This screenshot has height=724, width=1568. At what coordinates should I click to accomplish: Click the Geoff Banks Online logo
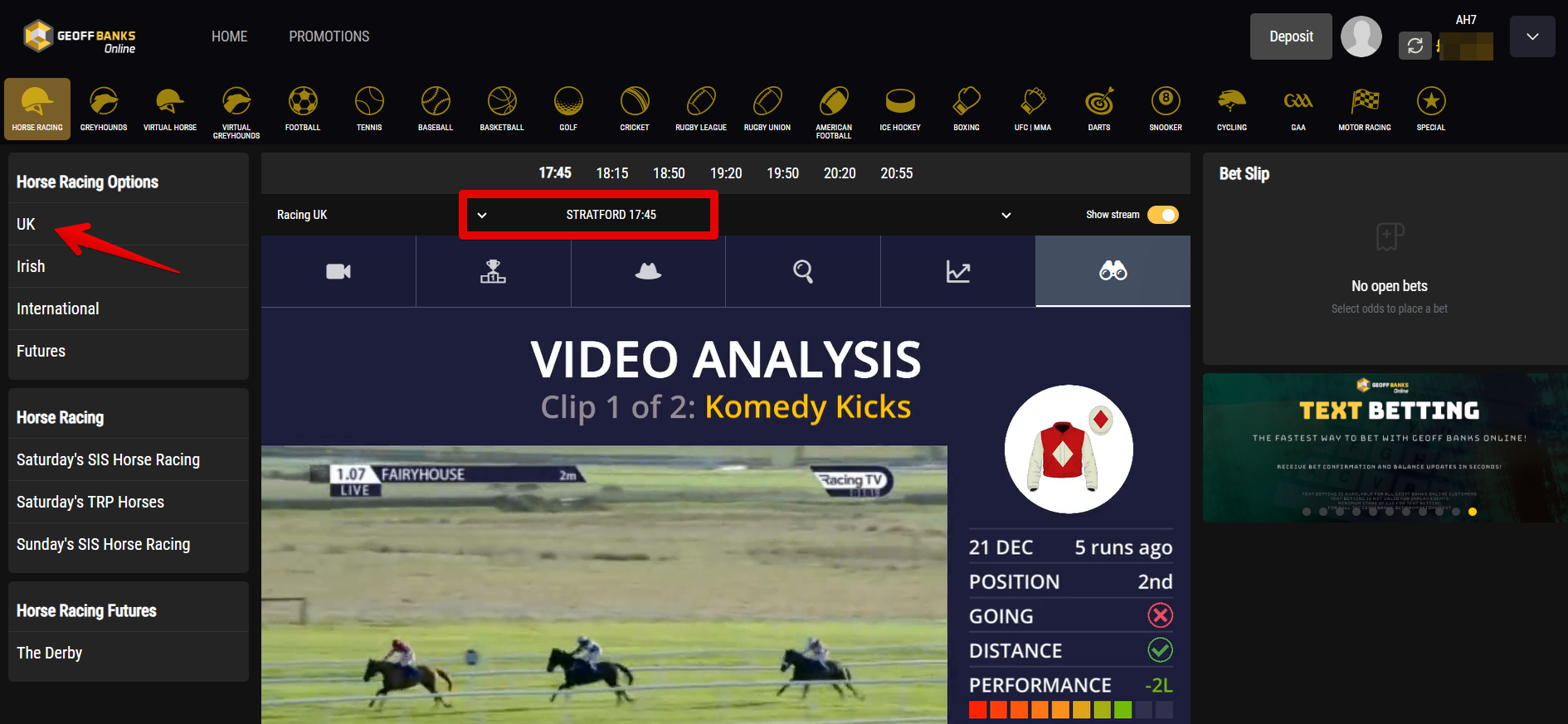[x=80, y=36]
